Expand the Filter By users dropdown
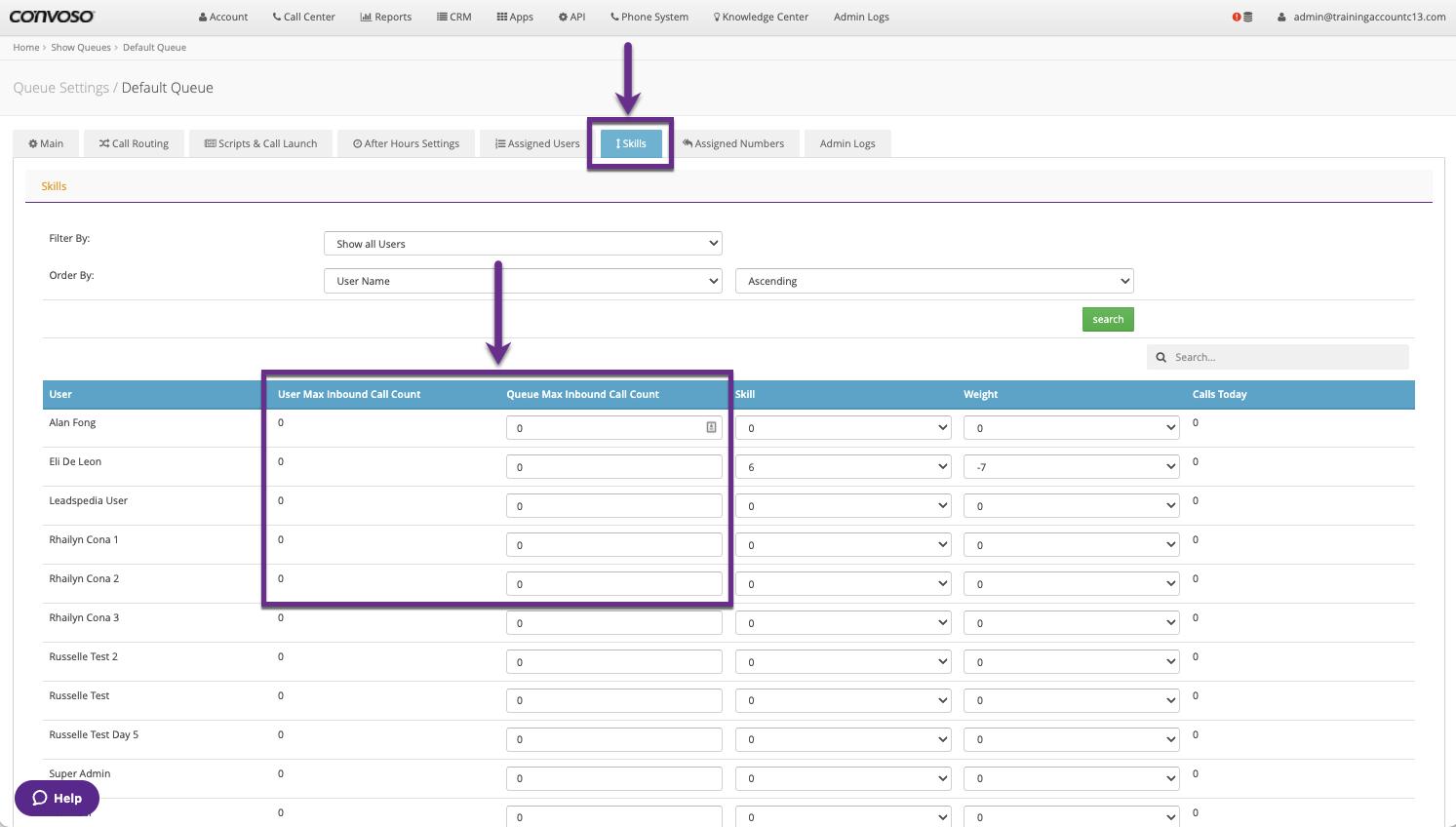Screen dimensions: 1456x827 tap(523, 243)
